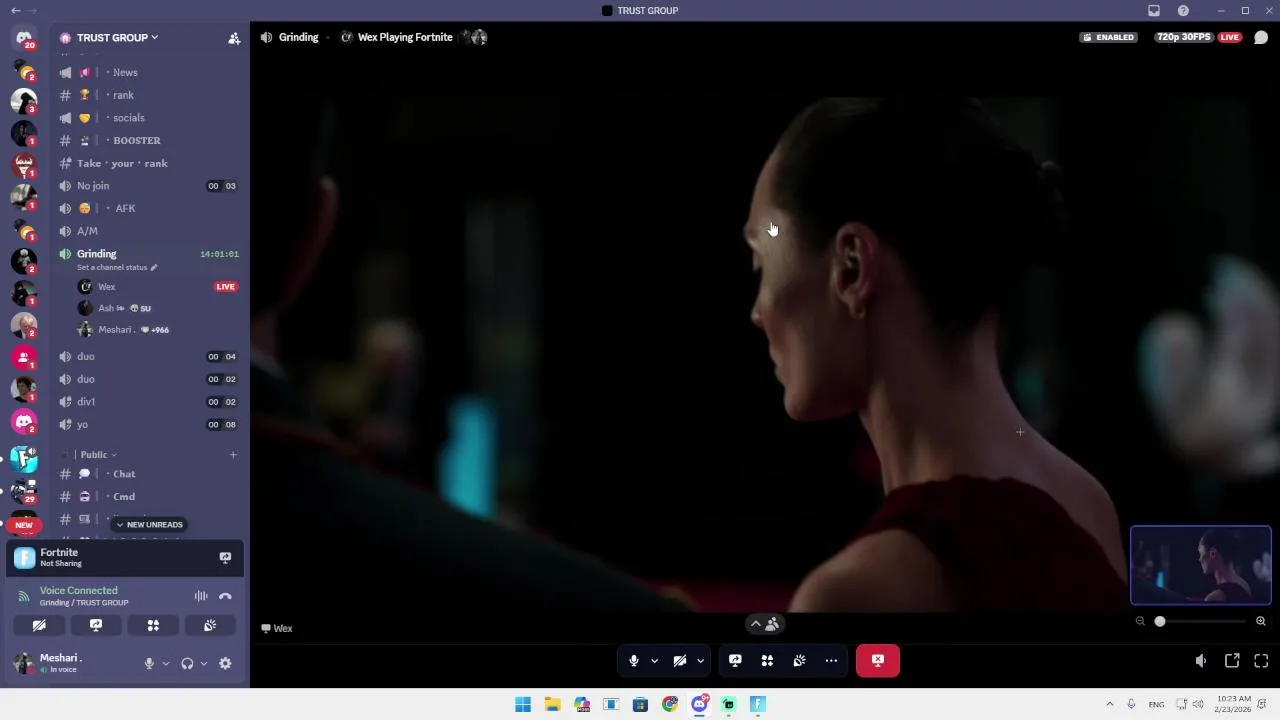Select Ash user in Grinding channel
The height and width of the screenshot is (720, 1280).
pyautogui.click(x=158, y=308)
